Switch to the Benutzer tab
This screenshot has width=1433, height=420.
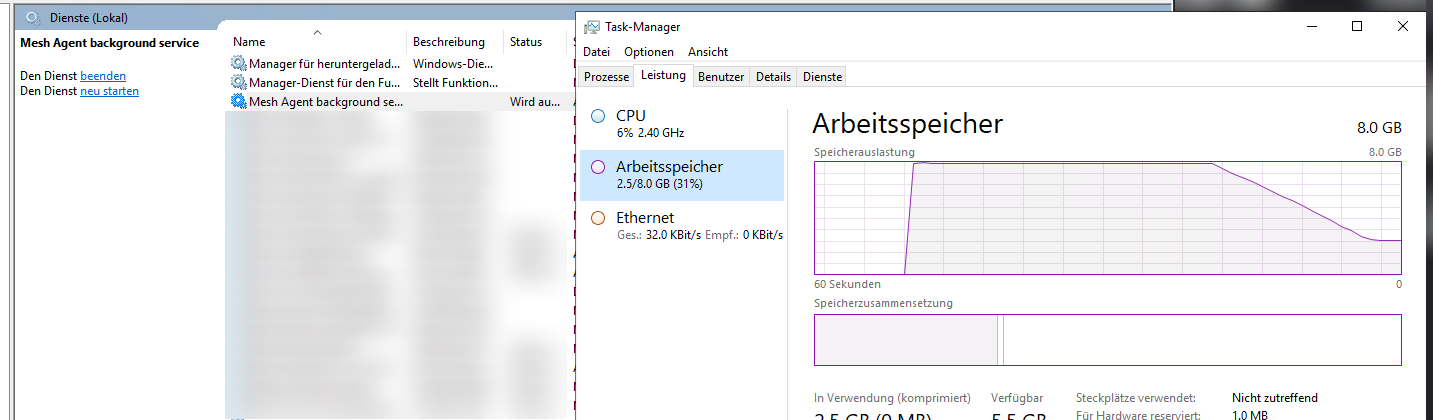point(721,77)
